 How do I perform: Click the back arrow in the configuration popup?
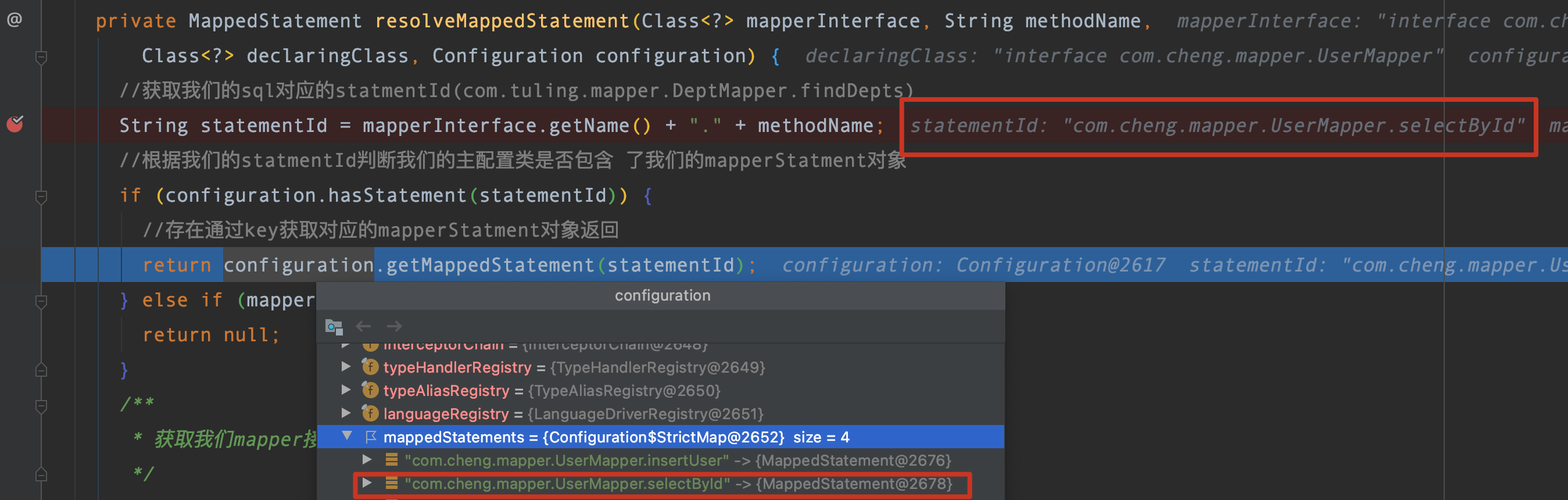point(363,326)
